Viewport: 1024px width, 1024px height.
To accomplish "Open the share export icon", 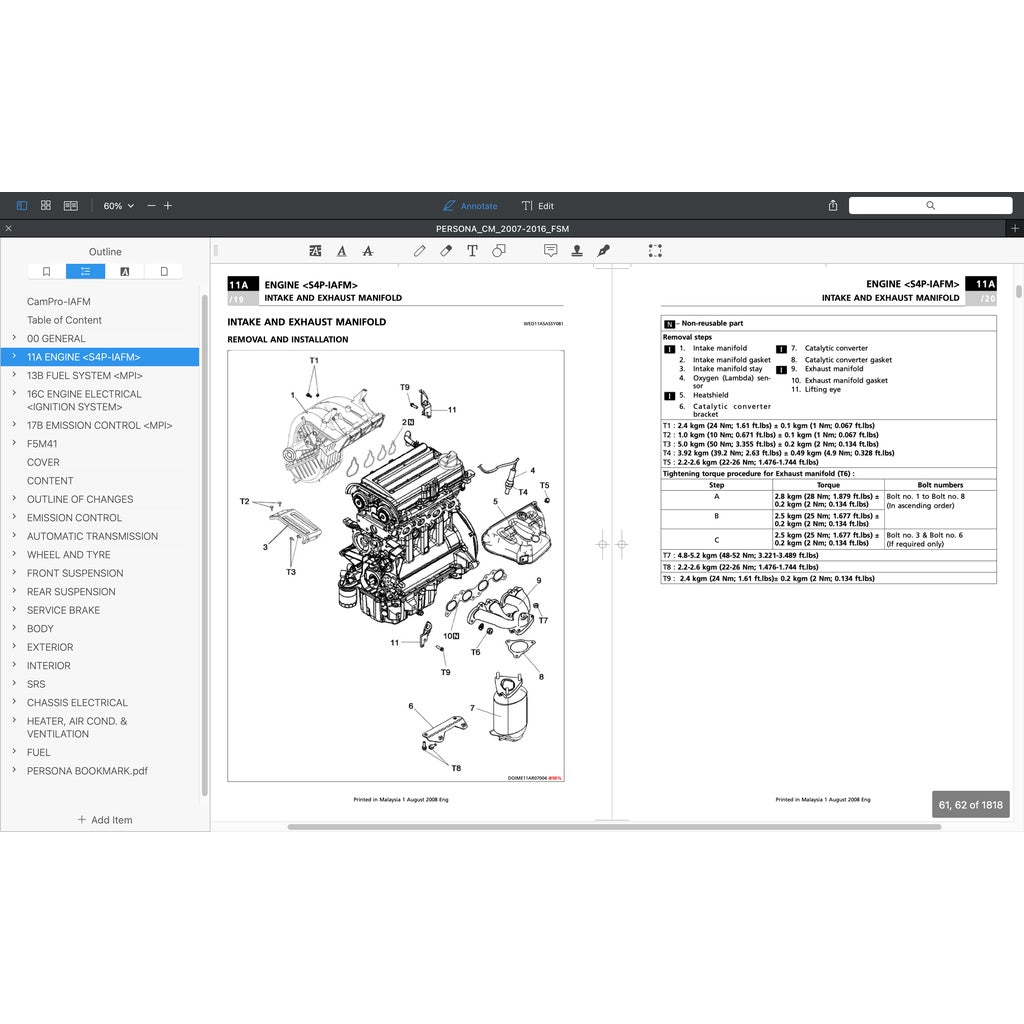I will [x=833, y=206].
